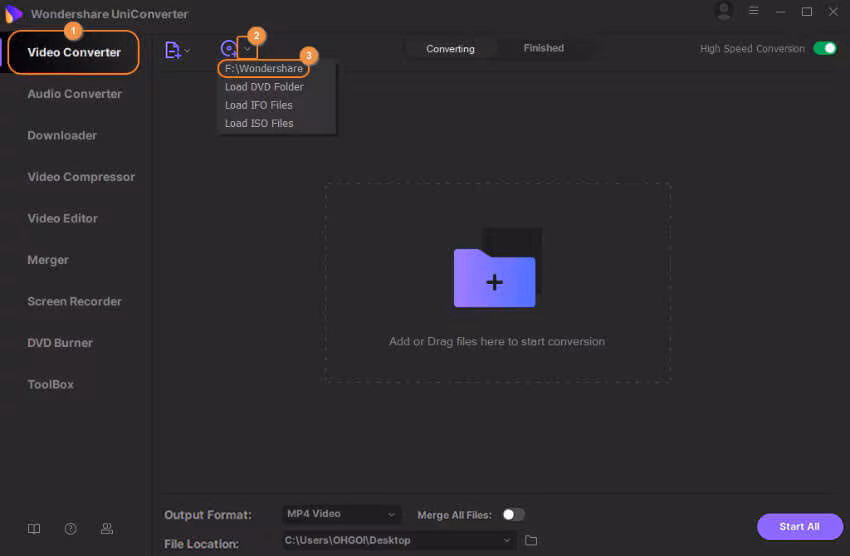Click 'Add or Drag files here to start conversion' text
Image resolution: width=850 pixels, height=556 pixels.
[497, 341]
